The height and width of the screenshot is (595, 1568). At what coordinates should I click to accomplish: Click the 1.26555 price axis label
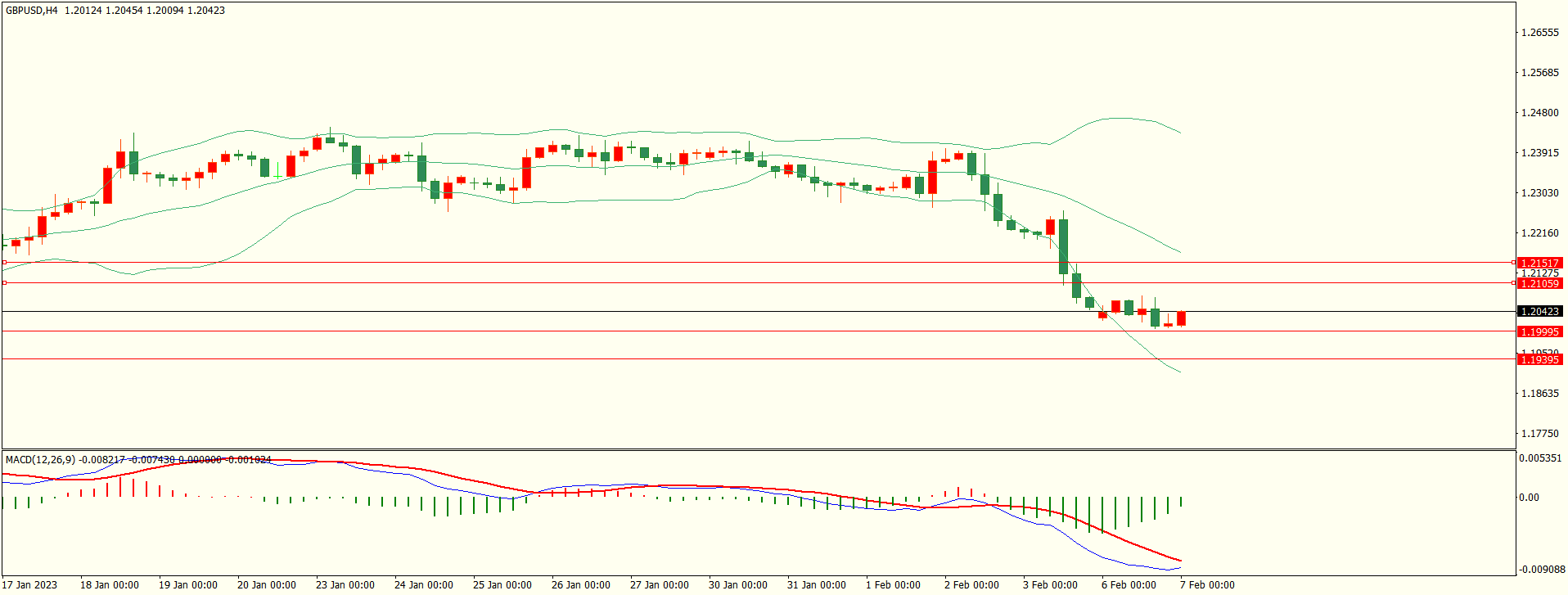coord(1539,33)
